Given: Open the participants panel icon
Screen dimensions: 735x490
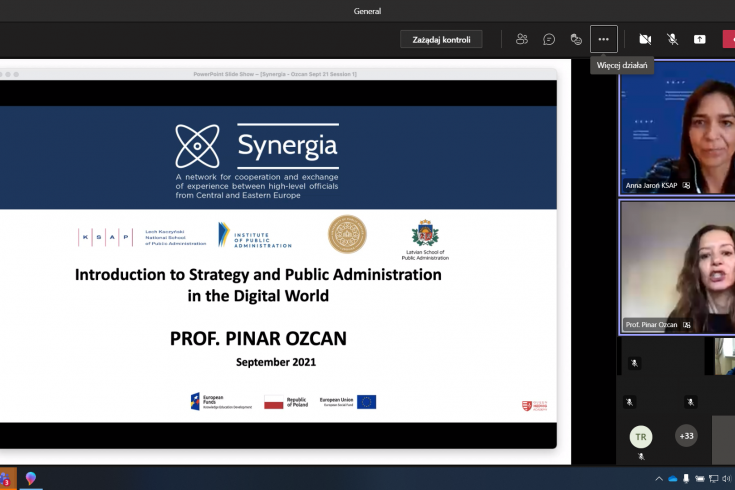Looking at the screenshot, I should 521,39.
